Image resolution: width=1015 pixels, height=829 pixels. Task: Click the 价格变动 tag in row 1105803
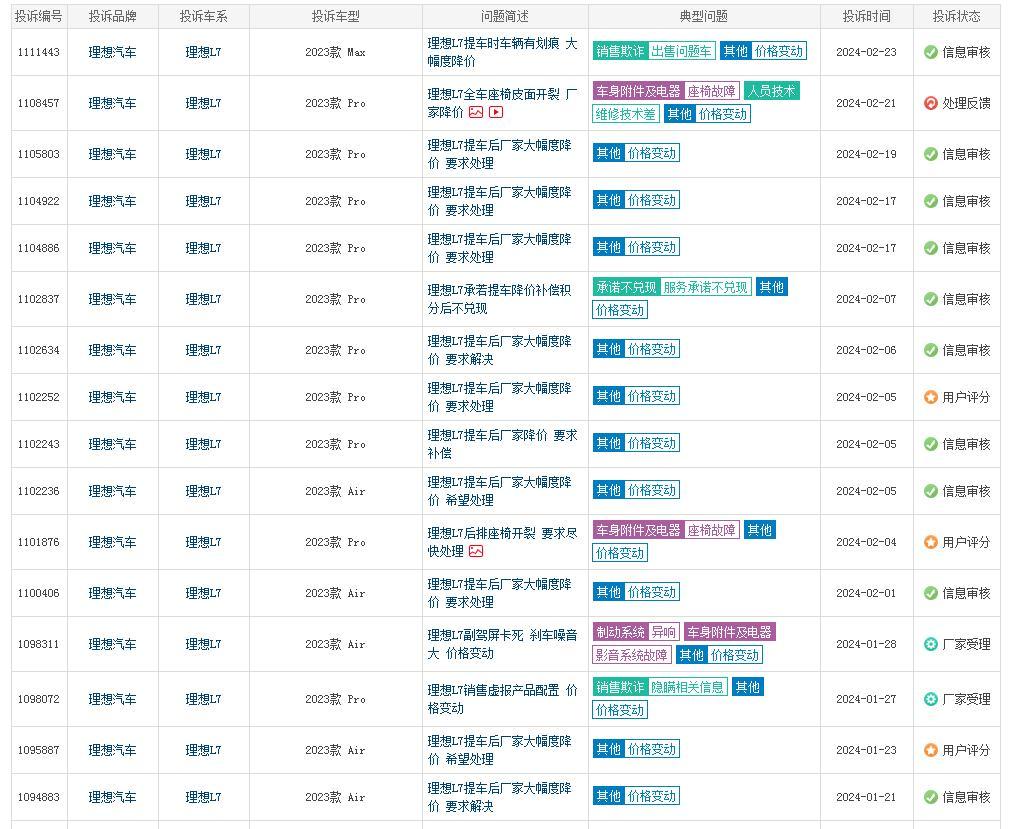coord(652,153)
